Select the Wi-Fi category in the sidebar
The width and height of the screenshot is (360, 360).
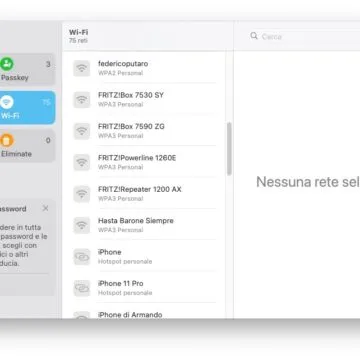click(27, 108)
